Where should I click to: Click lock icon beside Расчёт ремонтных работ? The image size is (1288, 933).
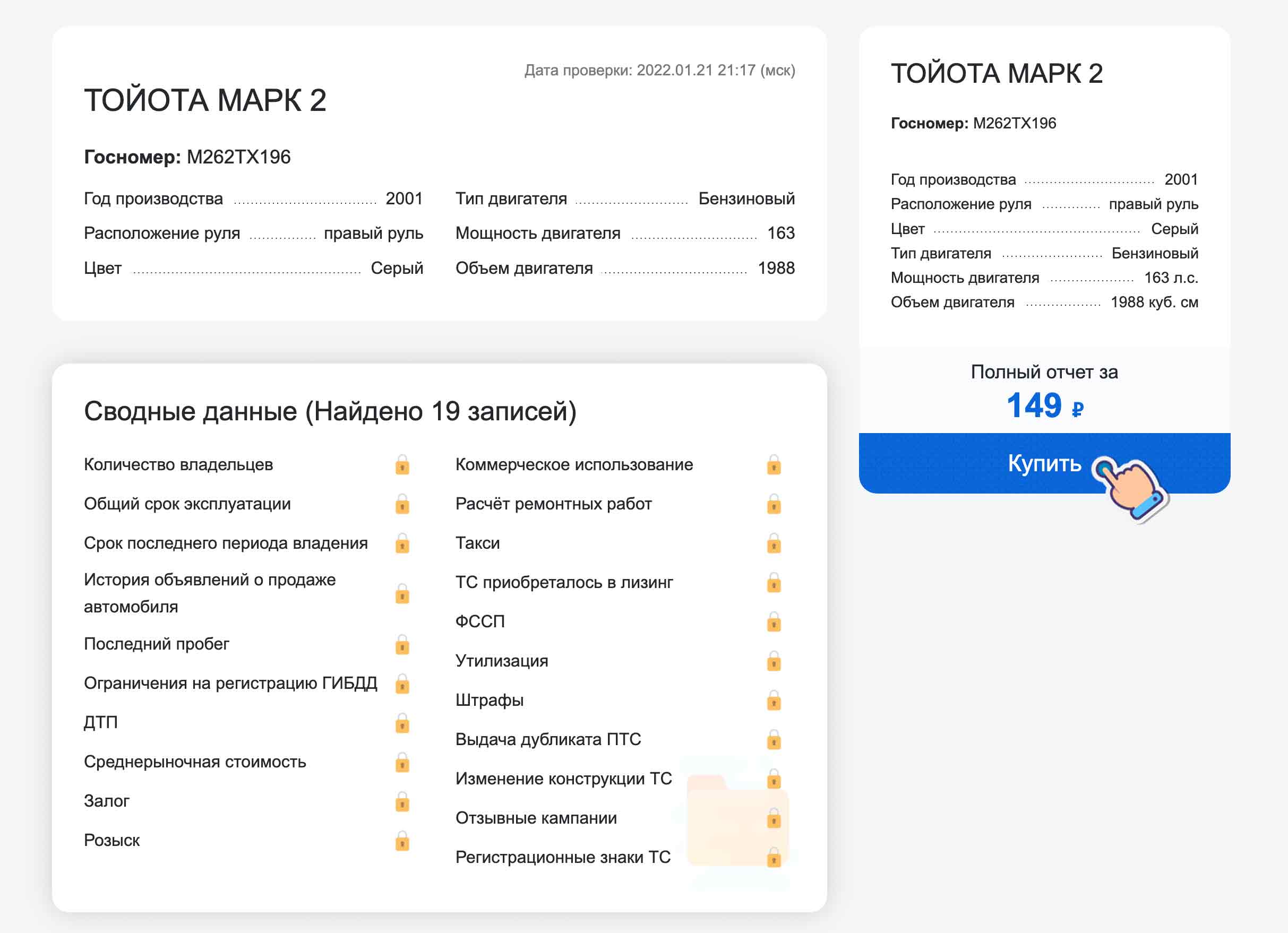[774, 504]
